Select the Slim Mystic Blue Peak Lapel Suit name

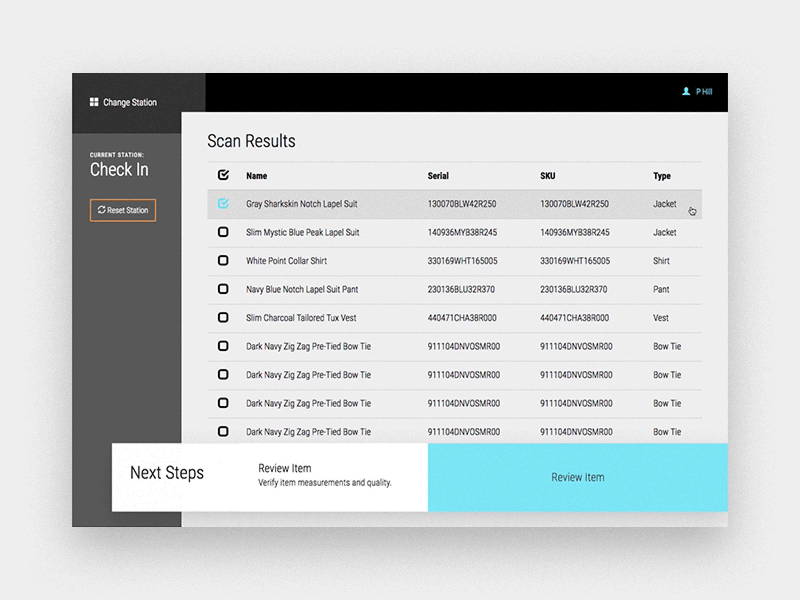click(x=303, y=232)
